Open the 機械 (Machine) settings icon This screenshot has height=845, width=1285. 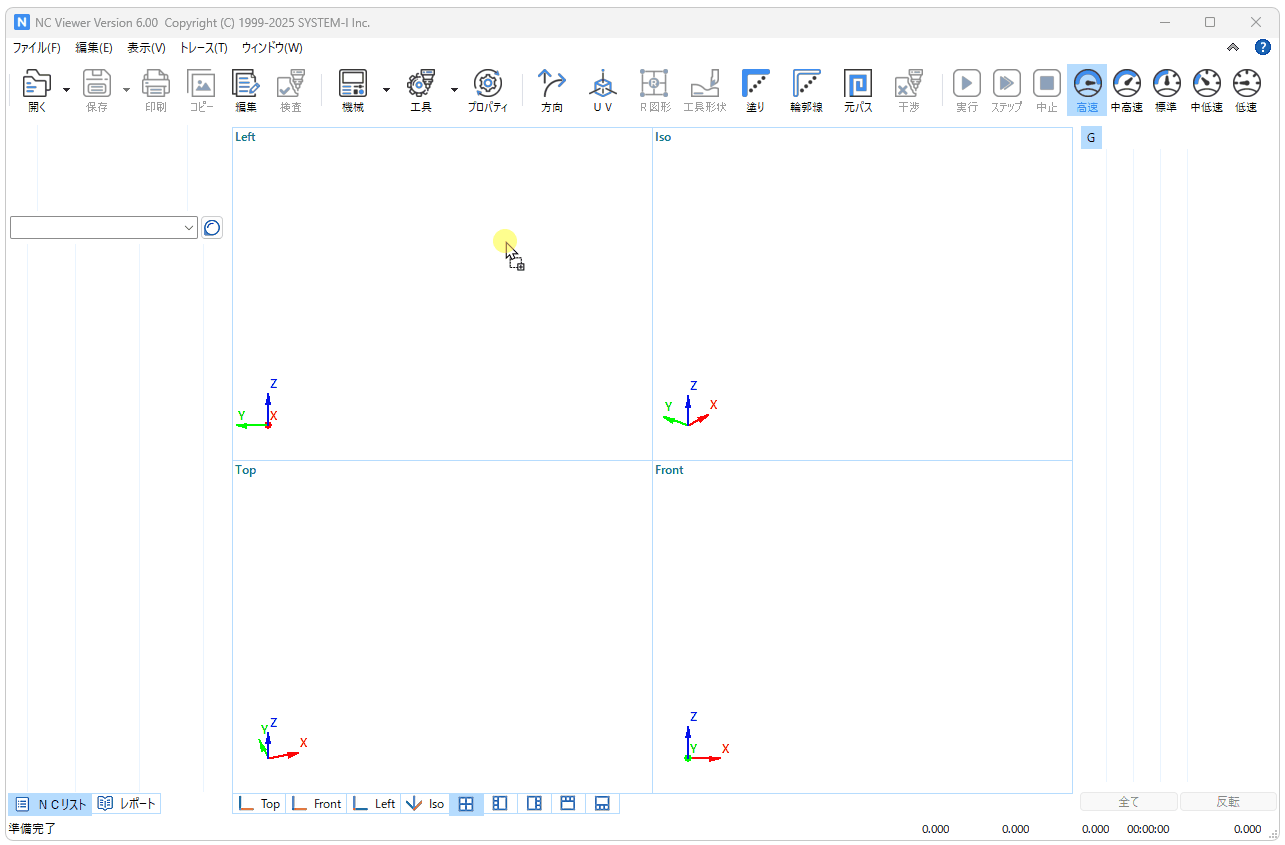353,90
